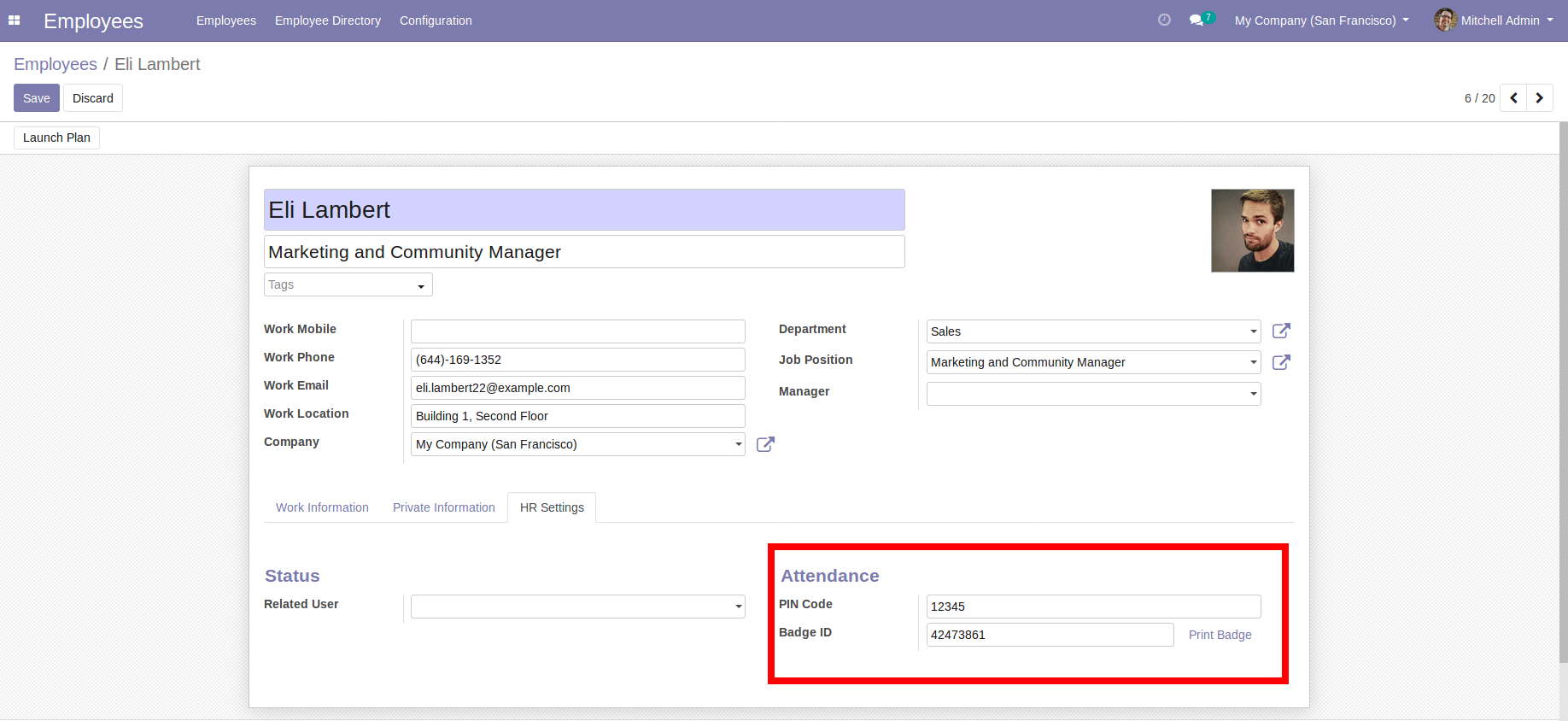Open Department external link icon
This screenshot has height=721, width=1568.
[1281, 331]
